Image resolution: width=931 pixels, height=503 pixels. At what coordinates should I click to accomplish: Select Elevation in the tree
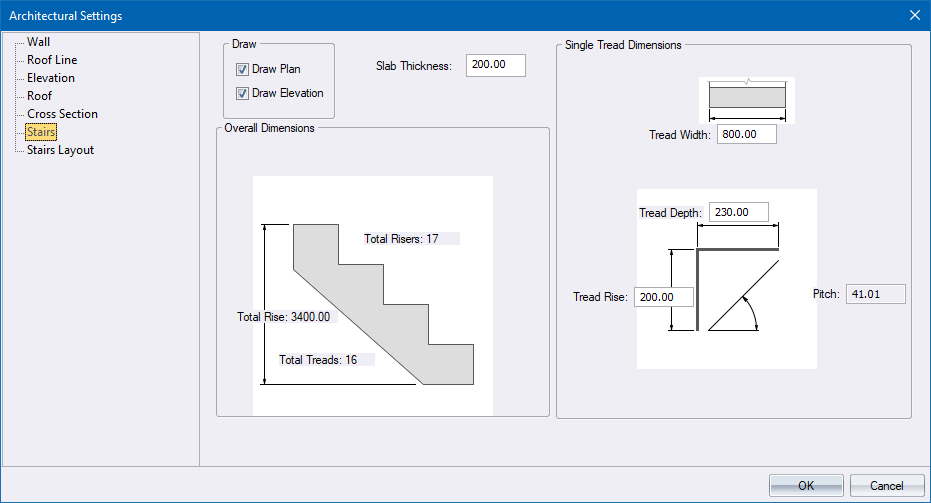point(50,78)
